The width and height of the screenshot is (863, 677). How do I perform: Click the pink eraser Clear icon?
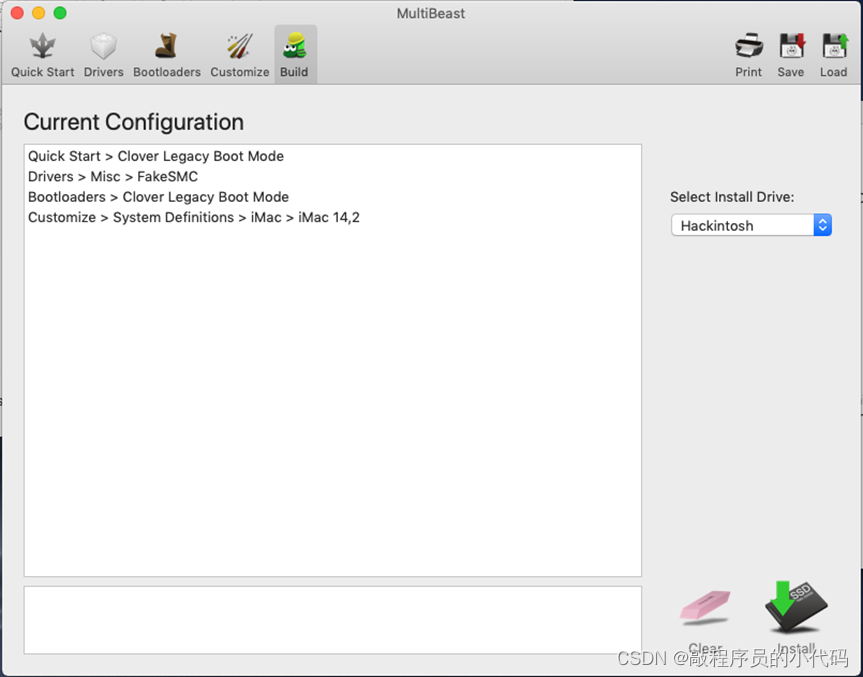(x=705, y=607)
